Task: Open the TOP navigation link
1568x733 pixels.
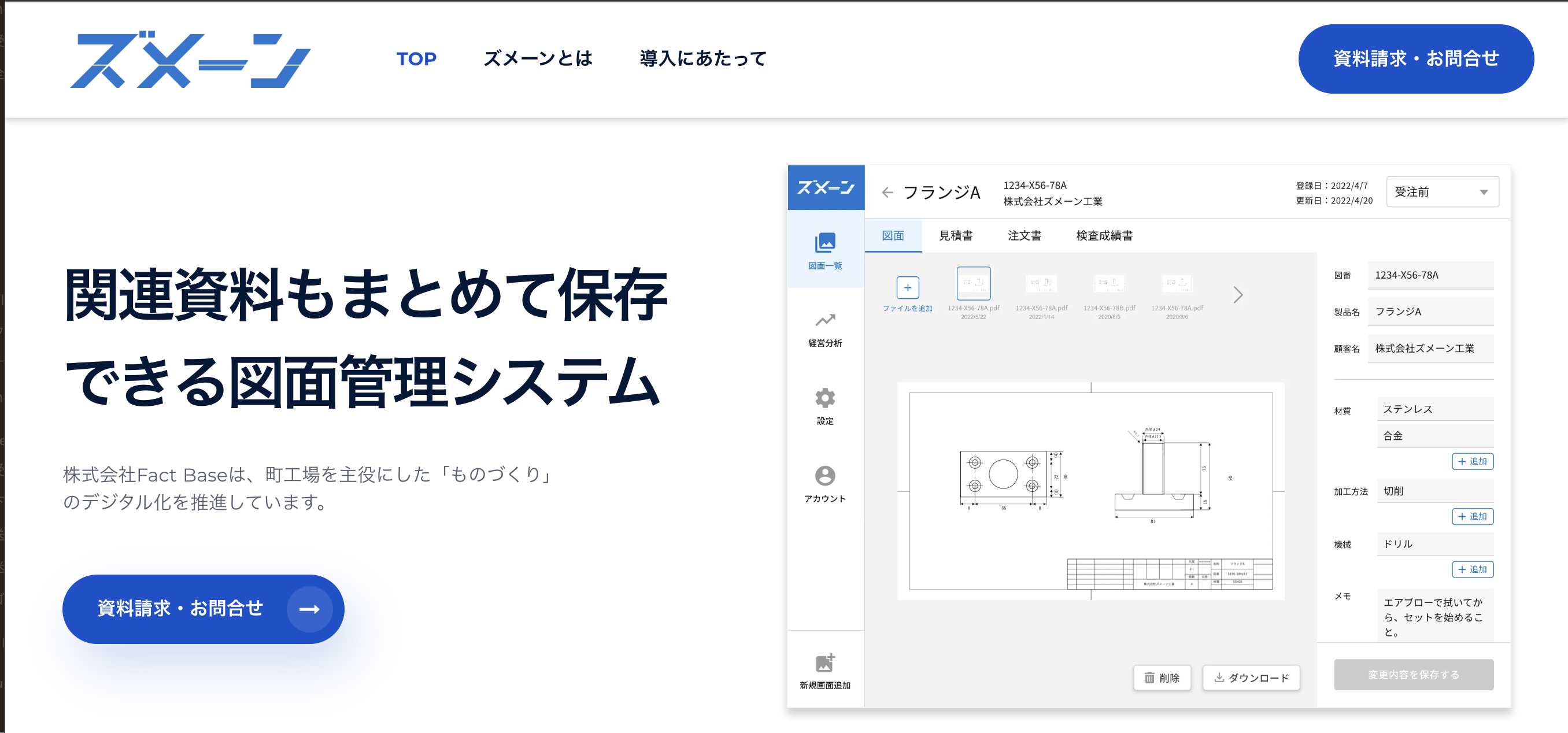Action: coord(416,59)
